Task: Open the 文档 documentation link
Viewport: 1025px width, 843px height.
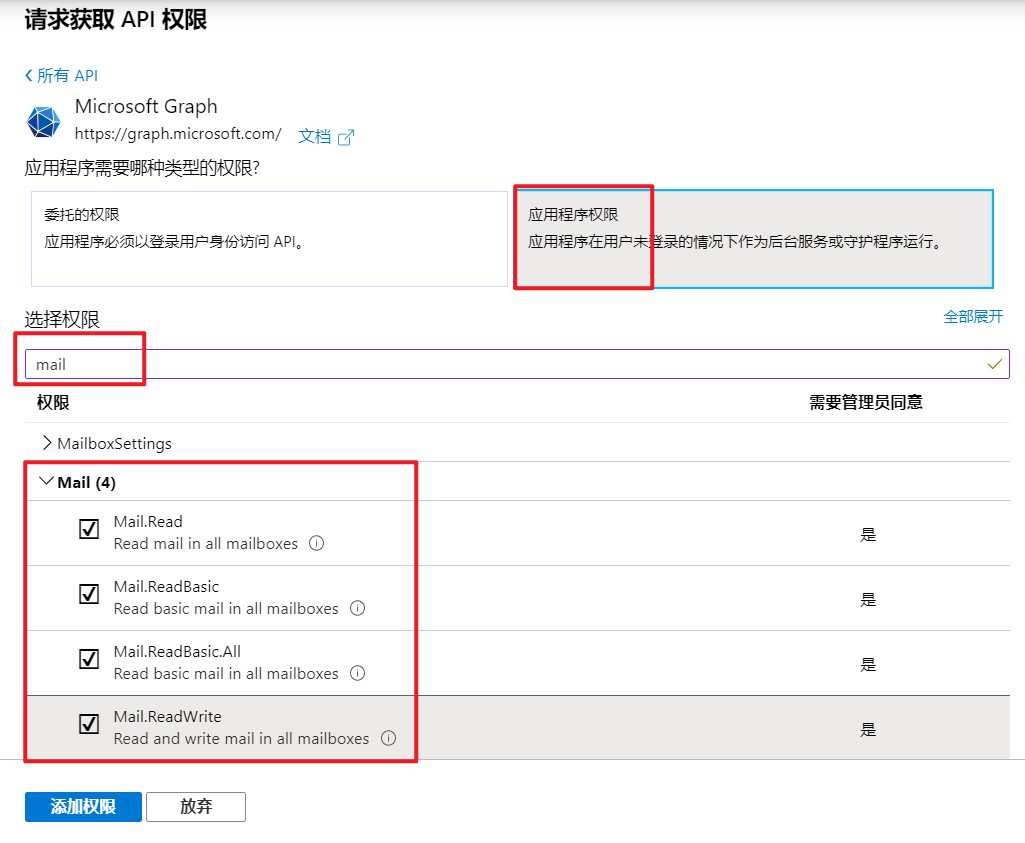Action: 314,136
